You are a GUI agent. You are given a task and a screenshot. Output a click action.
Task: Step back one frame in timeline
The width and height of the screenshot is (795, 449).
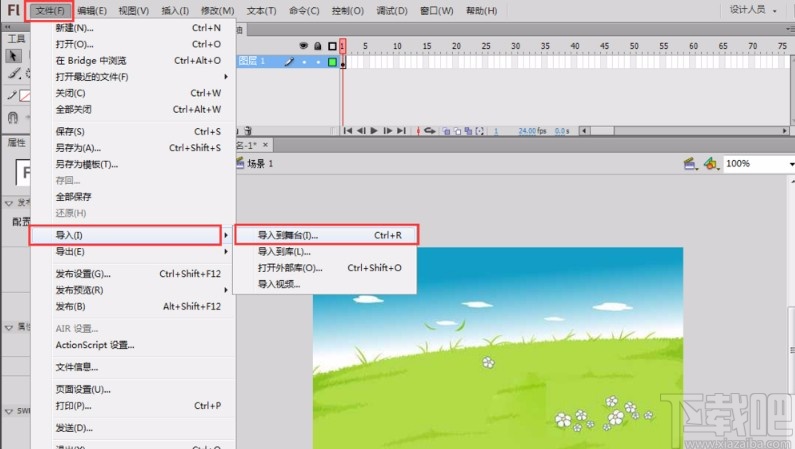tap(360, 131)
